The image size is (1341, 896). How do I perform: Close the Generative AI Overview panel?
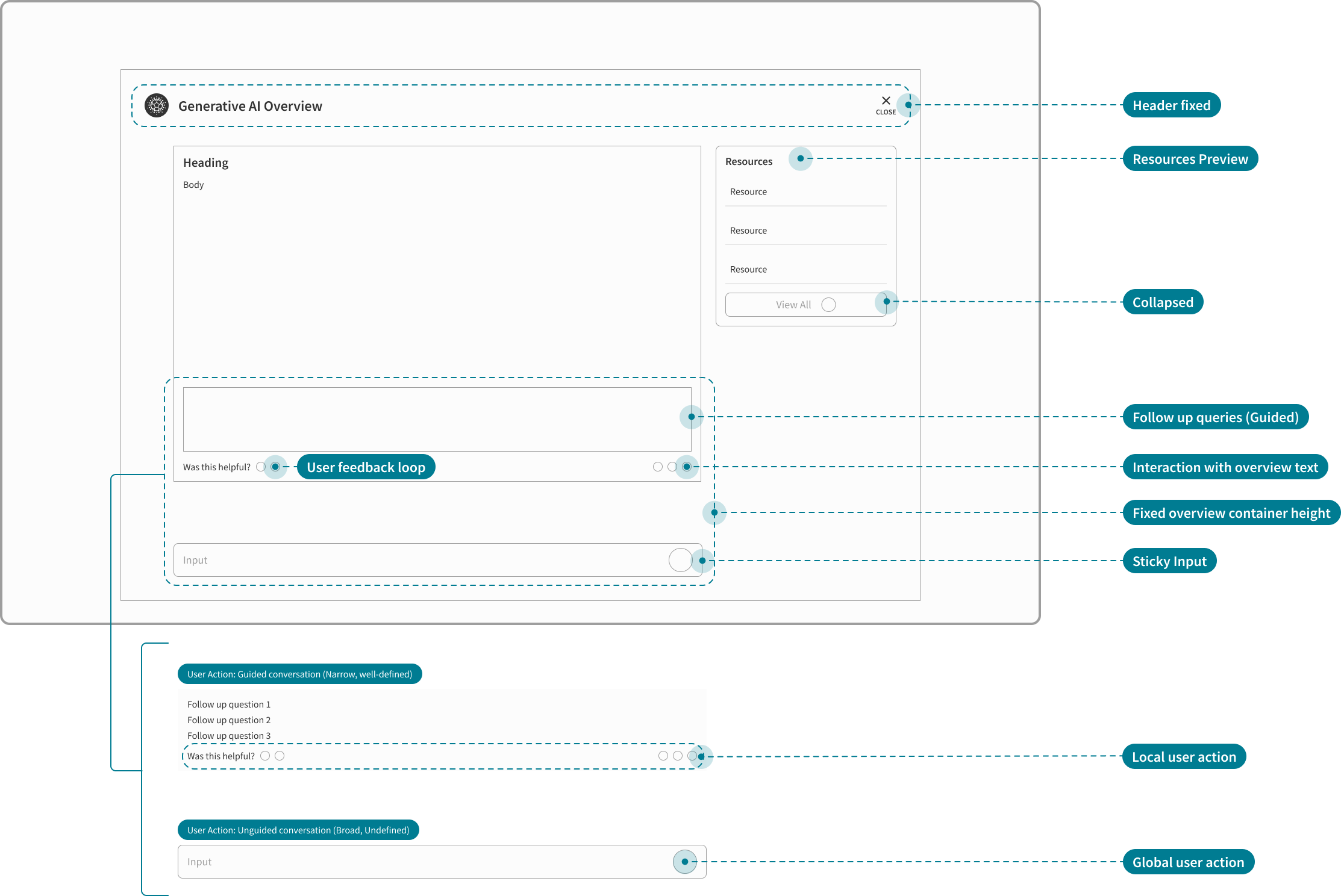pyautogui.click(x=886, y=105)
